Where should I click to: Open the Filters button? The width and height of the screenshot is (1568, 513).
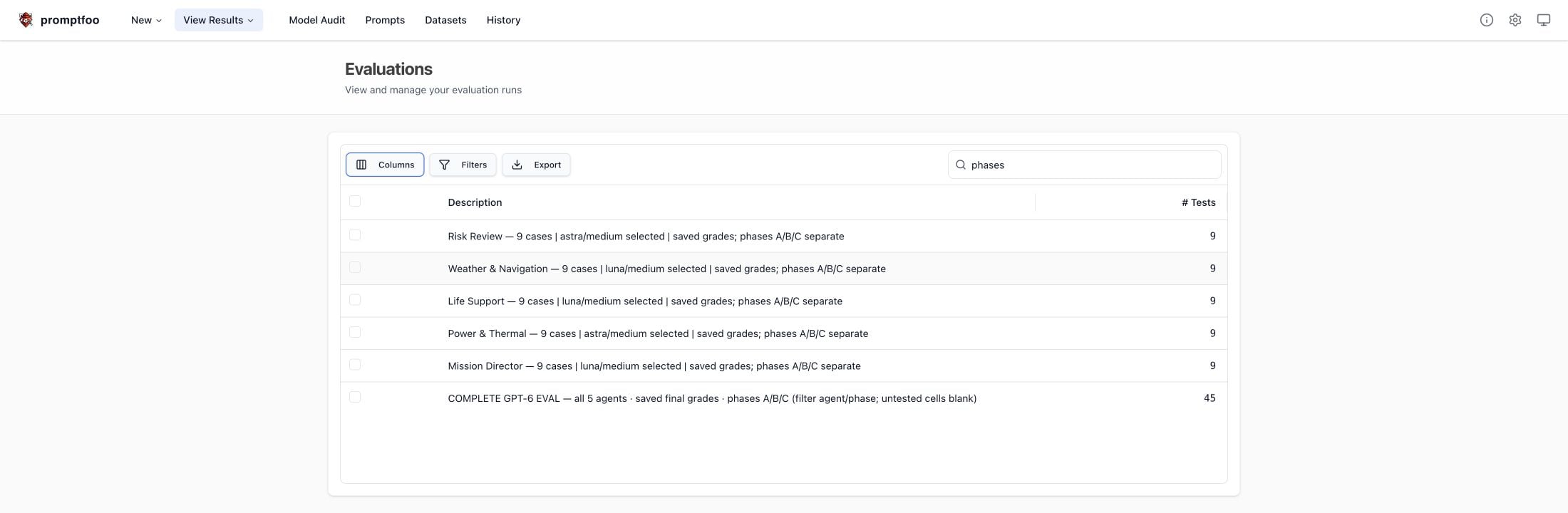point(463,165)
